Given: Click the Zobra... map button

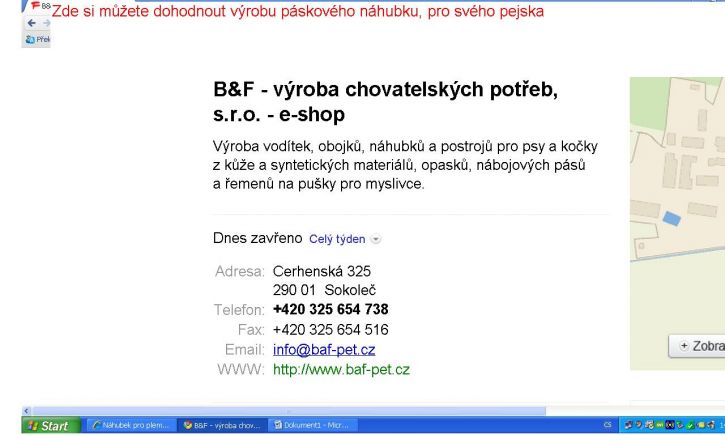Looking at the screenshot, I should (x=697, y=346).
